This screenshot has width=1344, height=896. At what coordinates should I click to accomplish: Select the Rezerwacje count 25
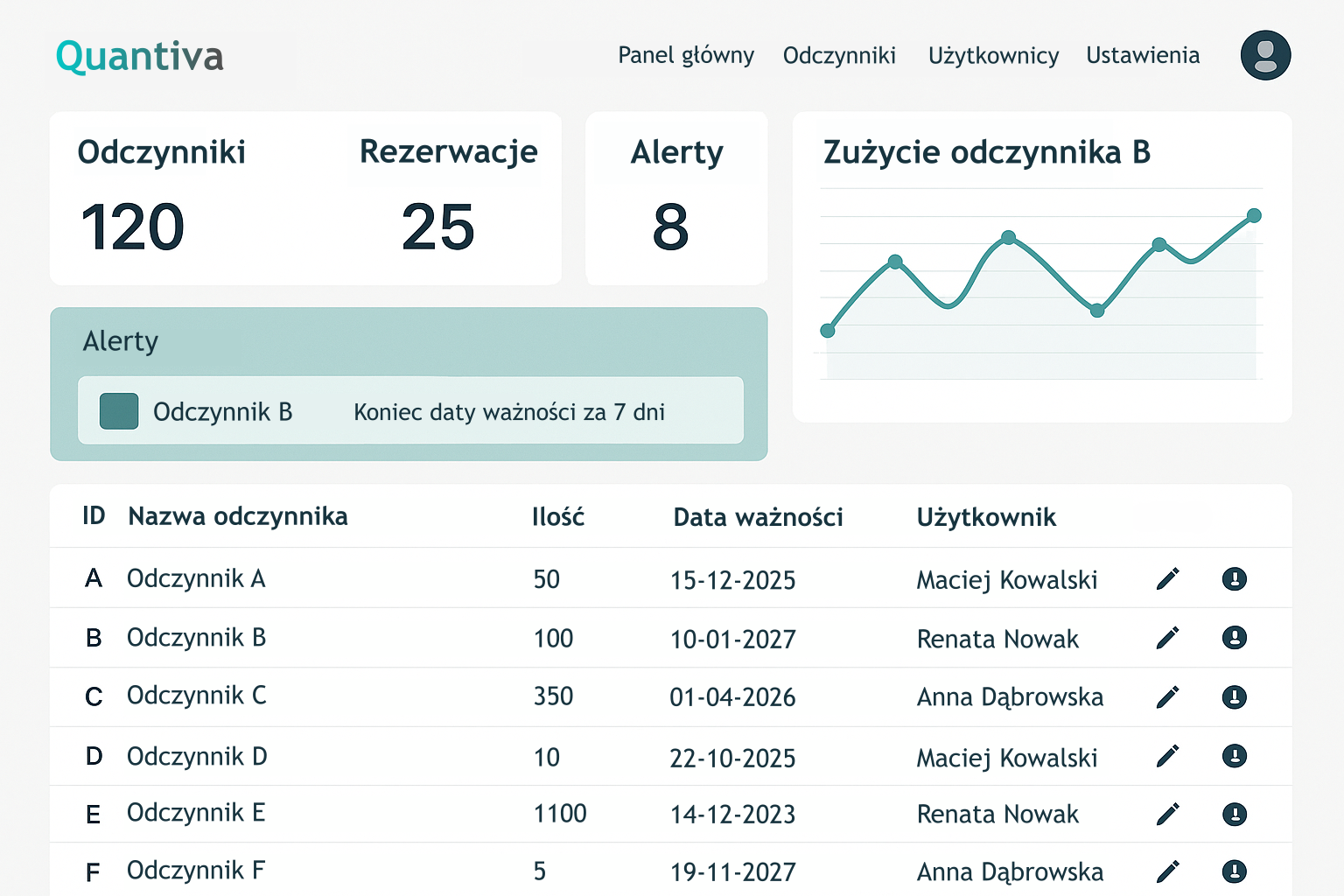pyautogui.click(x=438, y=227)
